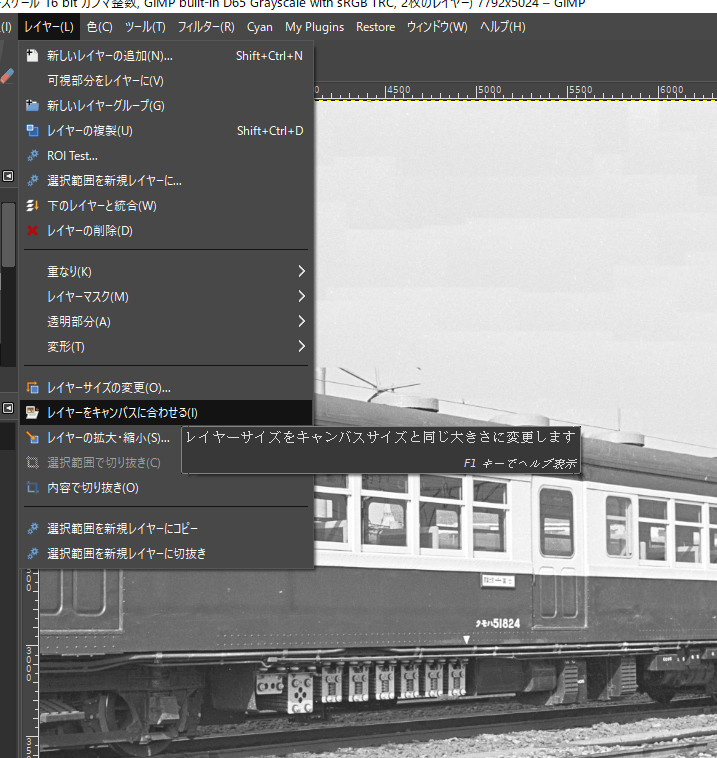The width and height of the screenshot is (717, 758).
Task: Click the left dock vertical scrollbar
Action: [x=8, y=234]
